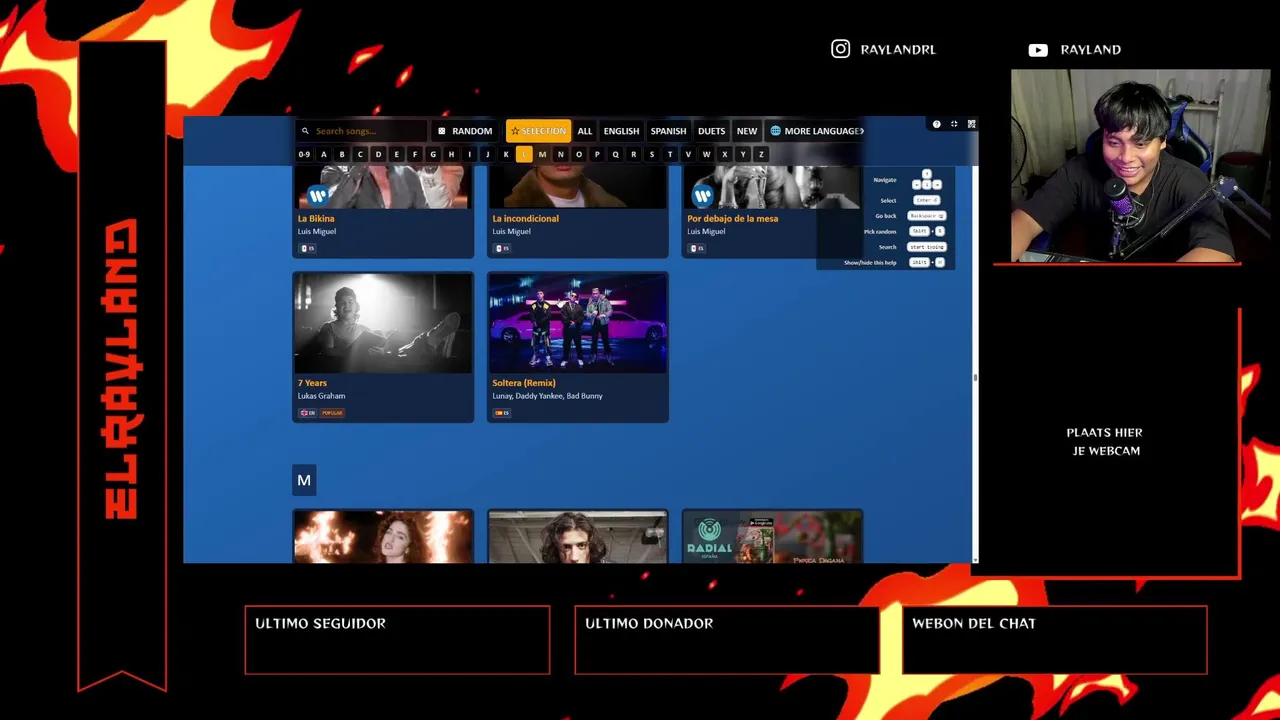This screenshot has height=720, width=1280.
Task: Jump to songs under 0-9
Action: (x=304, y=155)
